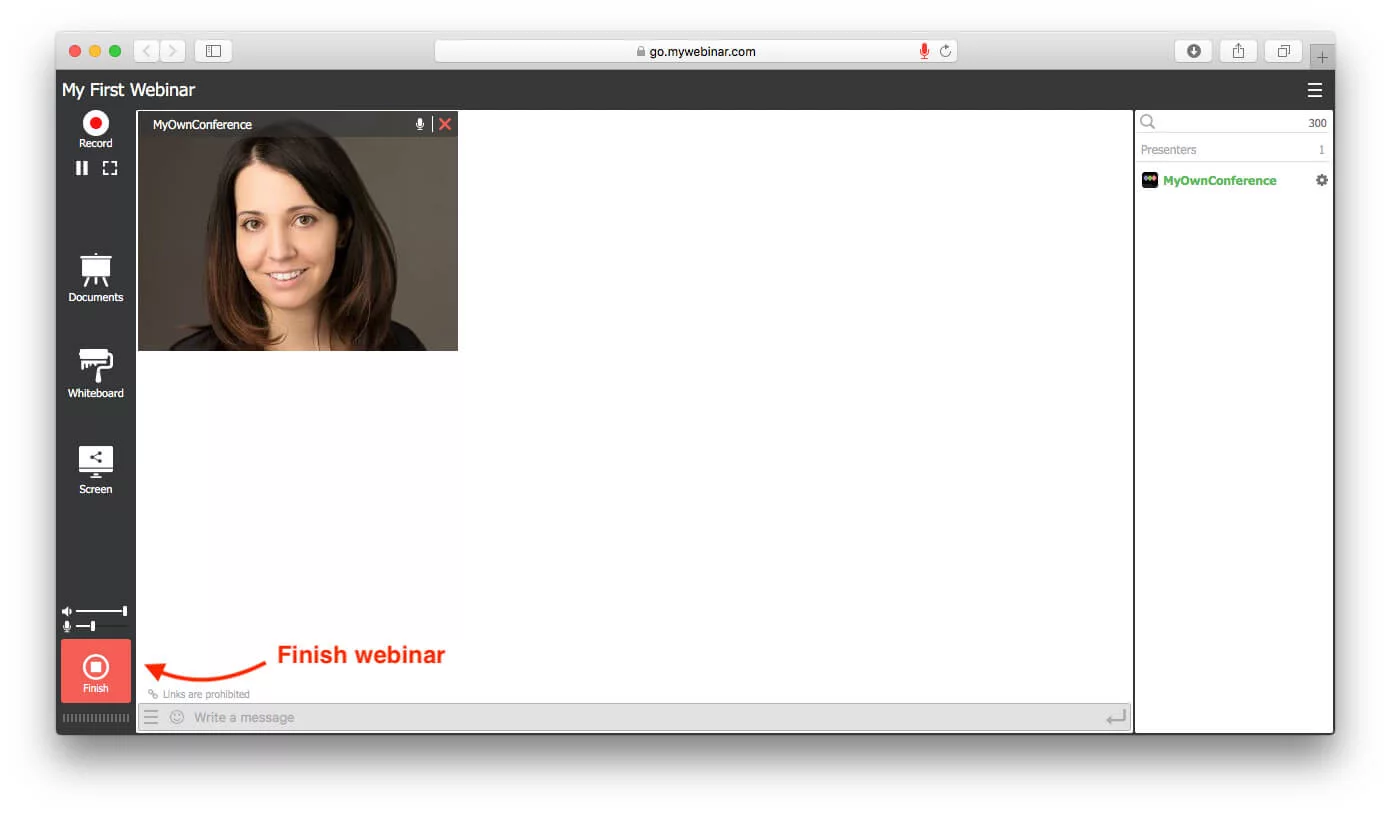Open presenter settings with the gear icon
The image size is (1391, 815).
pyautogui.click(x=1321, y=180)
